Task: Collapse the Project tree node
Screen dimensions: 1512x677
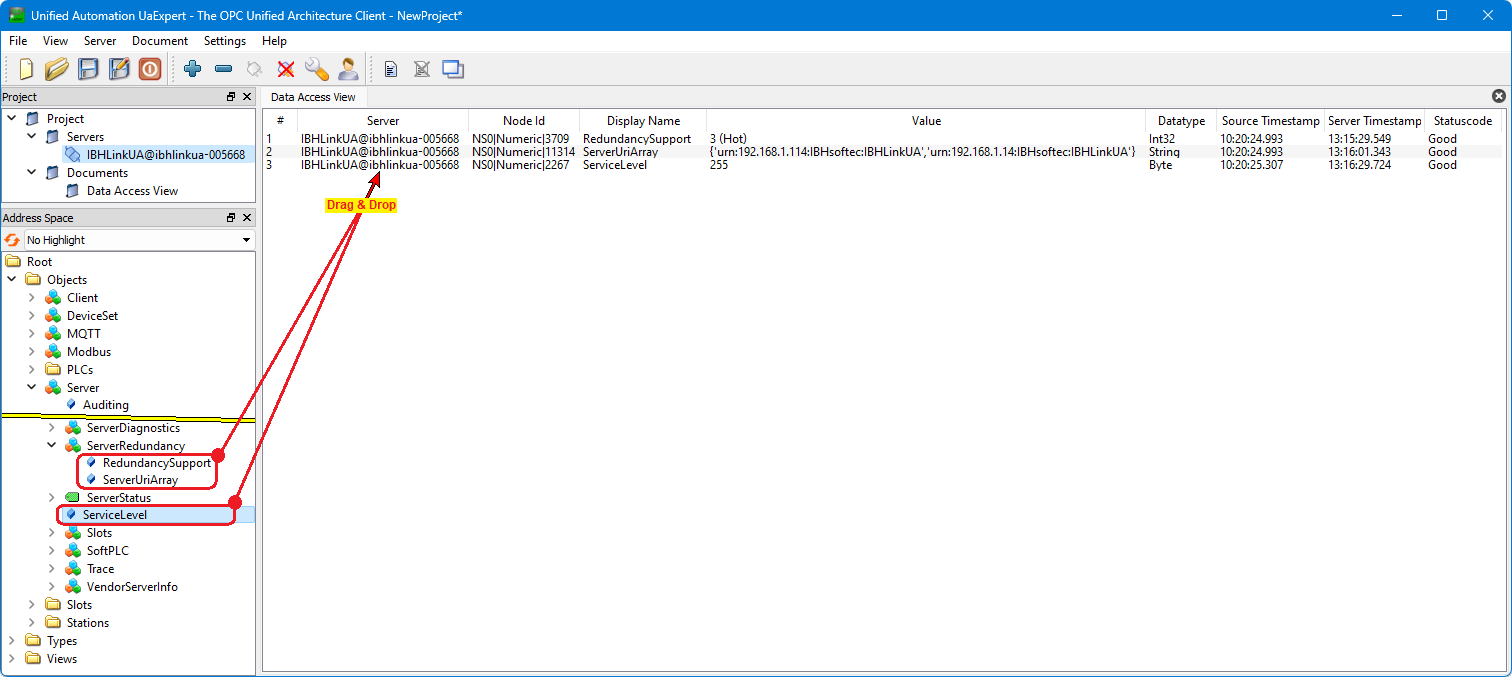Action: 11,119
